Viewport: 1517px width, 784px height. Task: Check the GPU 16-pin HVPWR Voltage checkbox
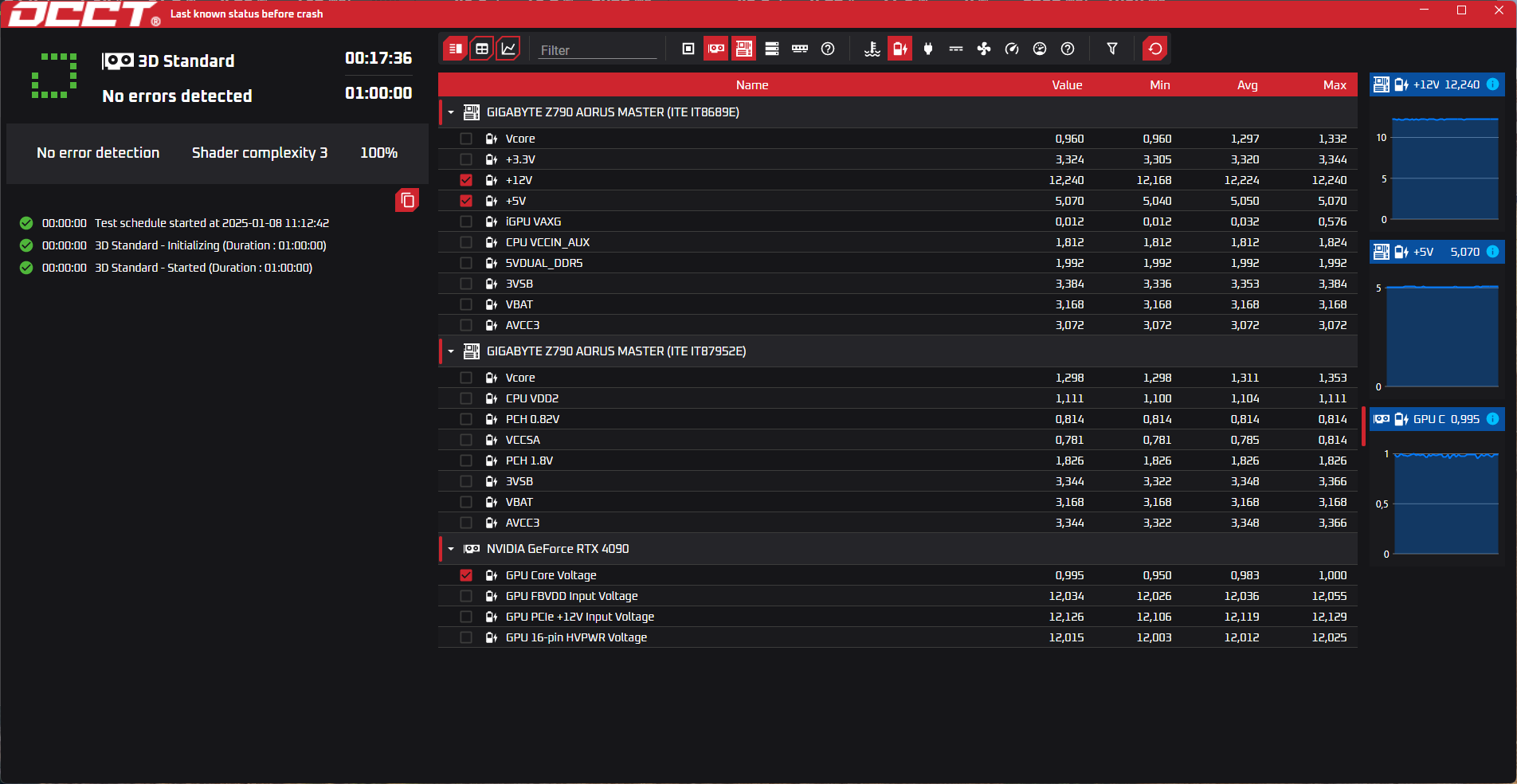point(466,637)
